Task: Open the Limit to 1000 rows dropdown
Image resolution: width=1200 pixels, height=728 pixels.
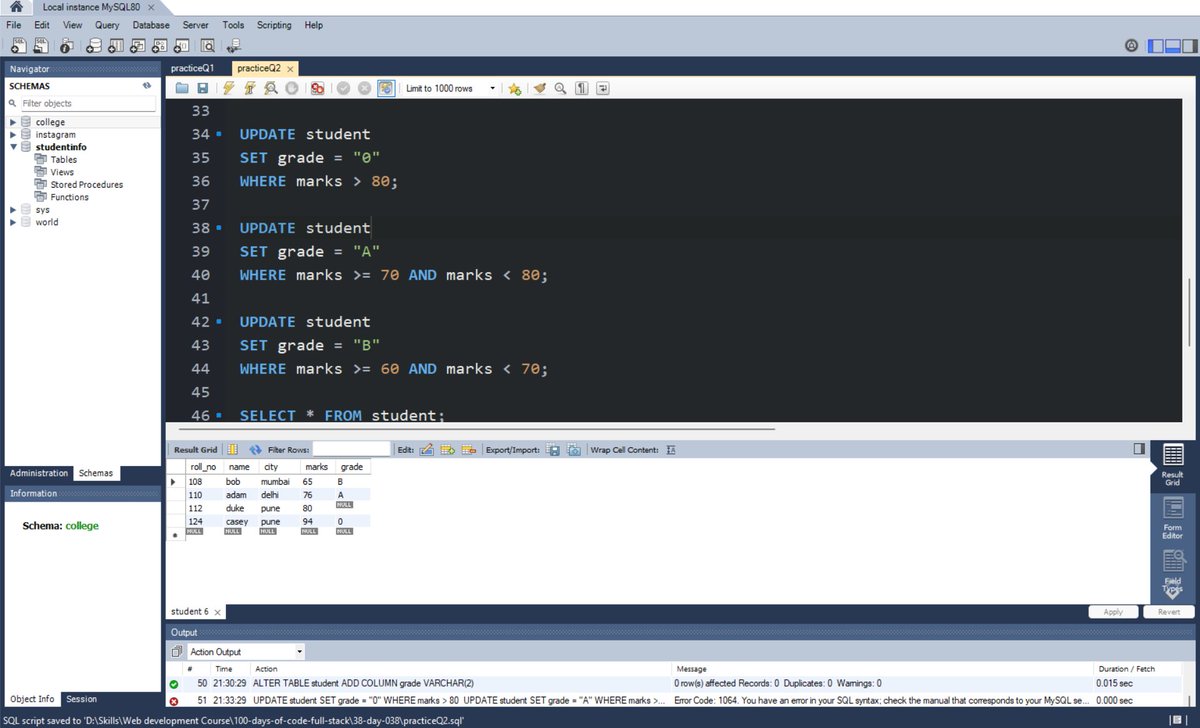Action: (450, 88)
